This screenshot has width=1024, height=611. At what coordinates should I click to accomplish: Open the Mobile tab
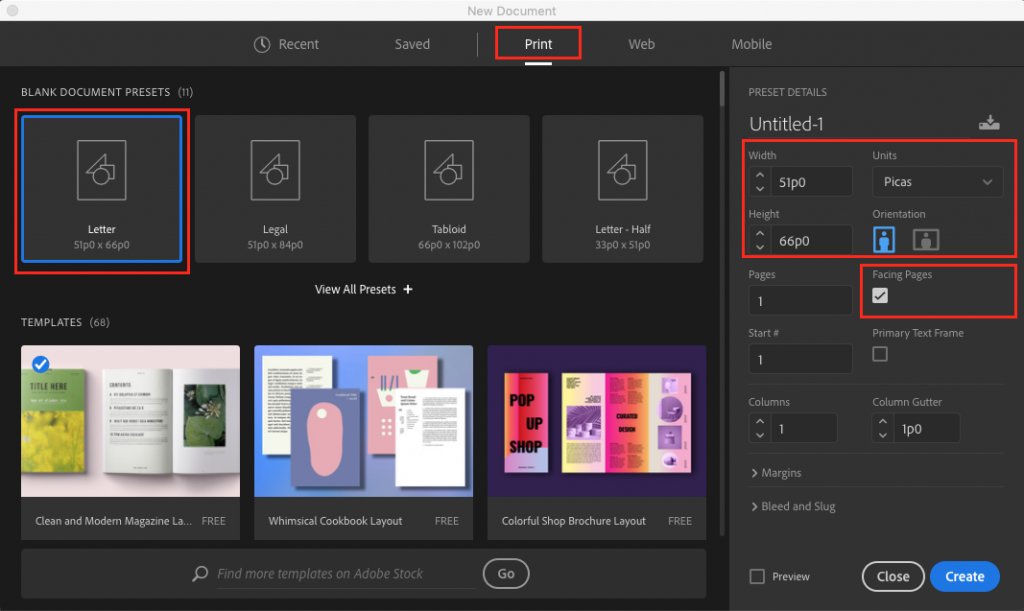tap(751, 44)
